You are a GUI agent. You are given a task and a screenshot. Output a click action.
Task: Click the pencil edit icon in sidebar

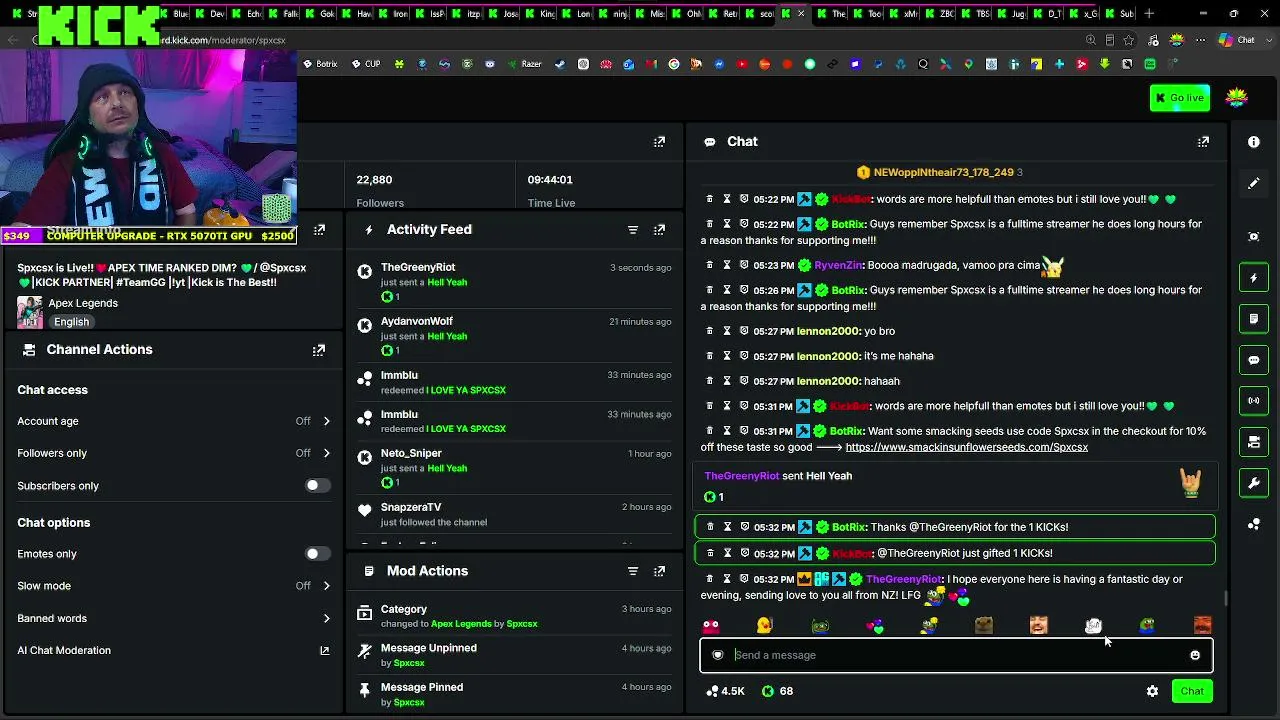[1254, 184]
